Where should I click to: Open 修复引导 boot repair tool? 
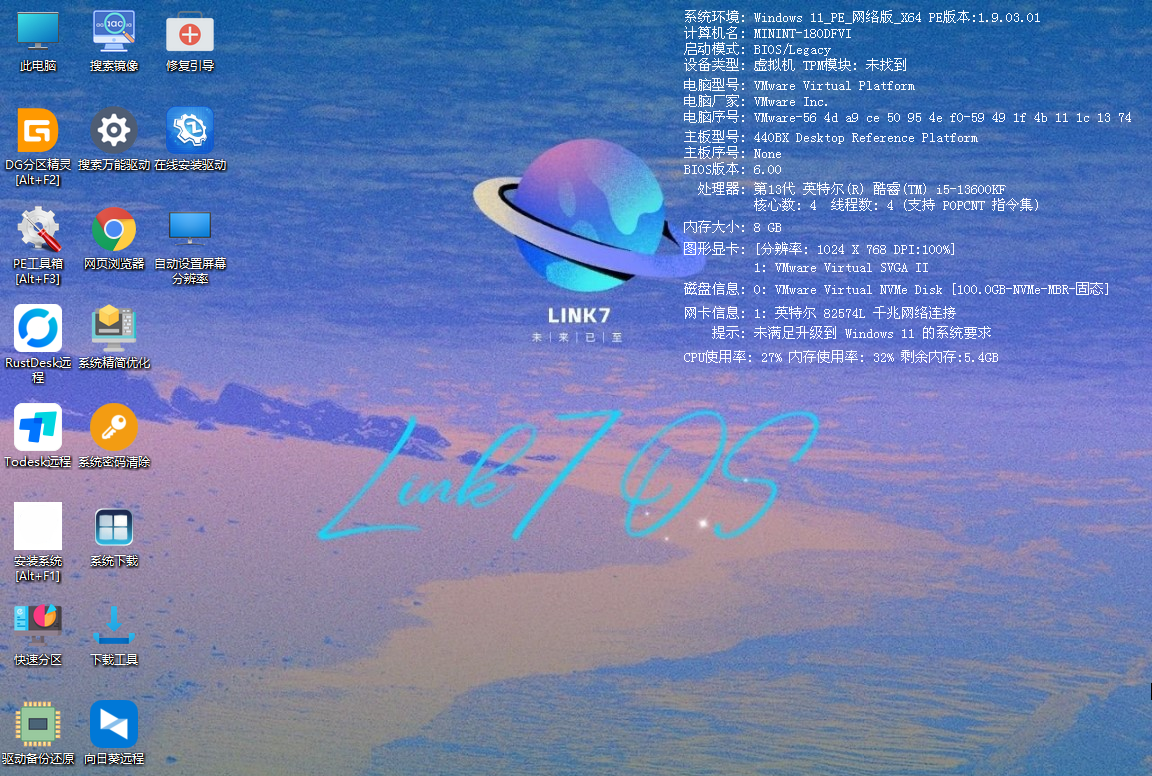[190, 33]
